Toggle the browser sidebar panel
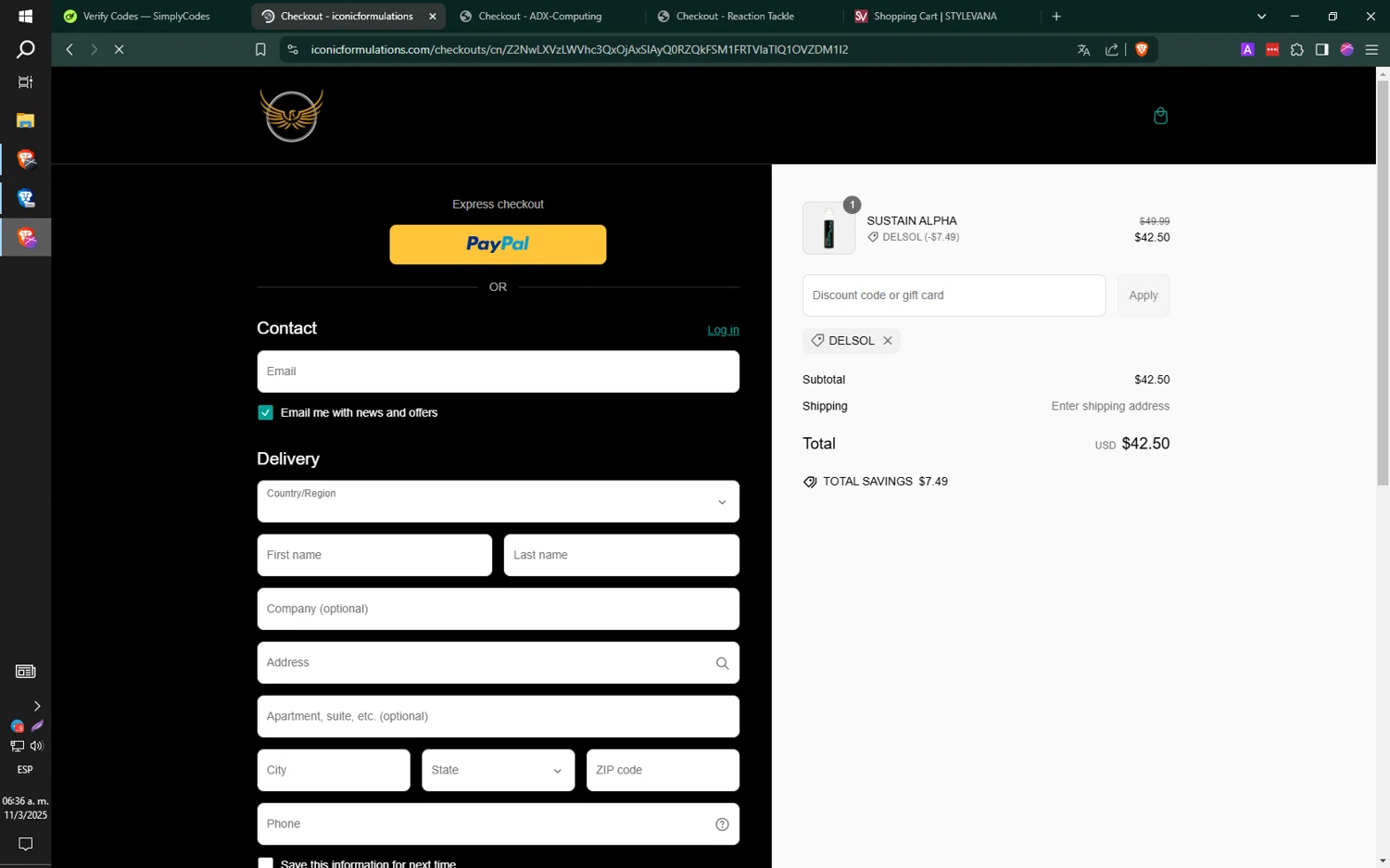Image resolution: width=1390 pixels, height=868 pixels. click(1322, 50)
